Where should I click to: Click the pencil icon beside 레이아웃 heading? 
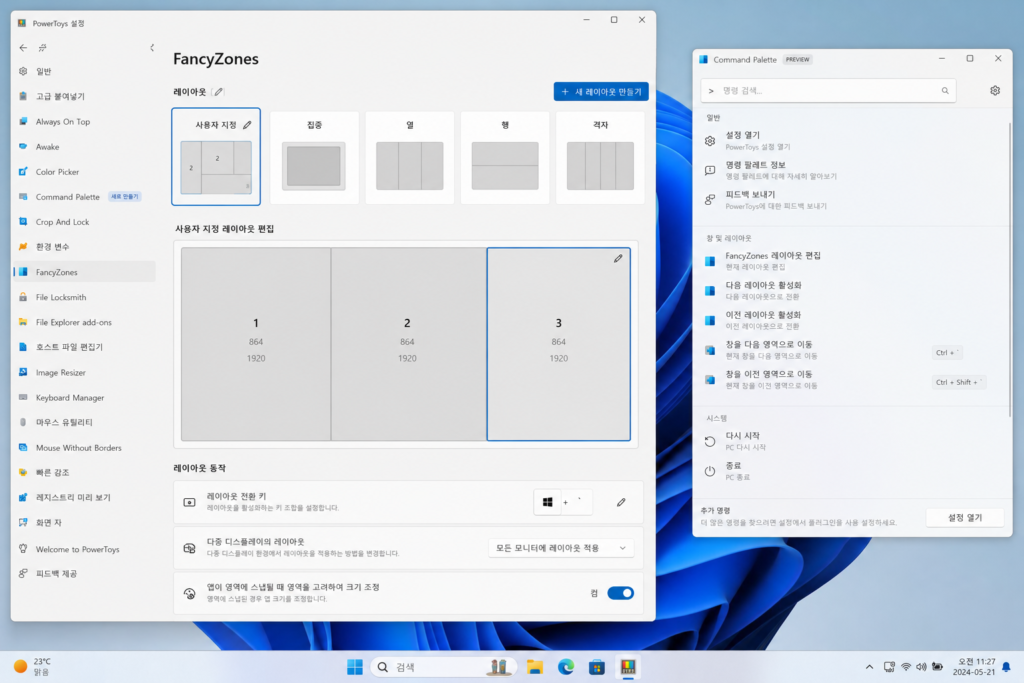tap(219, 92)
